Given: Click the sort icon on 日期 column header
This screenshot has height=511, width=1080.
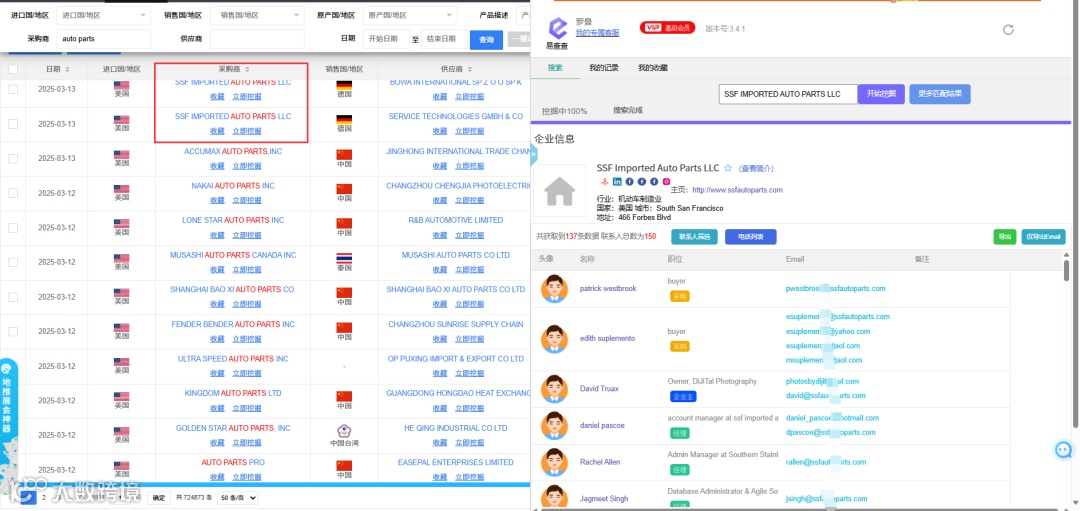Looking at the screenshot, I should [68, 70].
